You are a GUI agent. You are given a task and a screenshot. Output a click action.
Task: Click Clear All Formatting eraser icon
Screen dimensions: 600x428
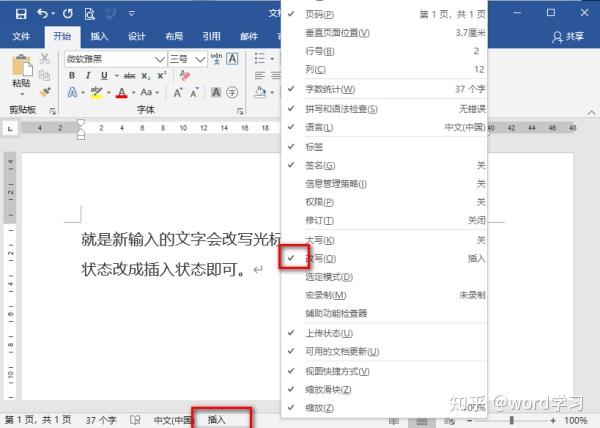185,75
